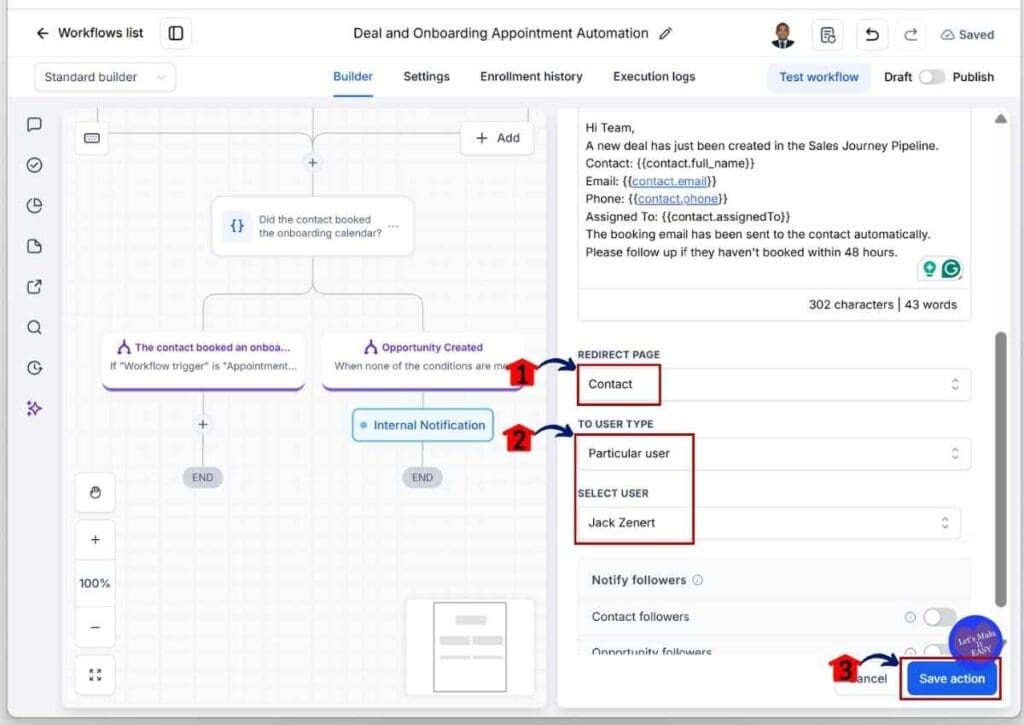1024x725 pixels.
Task: Enable the hand pan tool
Action: tap(95, 492)
